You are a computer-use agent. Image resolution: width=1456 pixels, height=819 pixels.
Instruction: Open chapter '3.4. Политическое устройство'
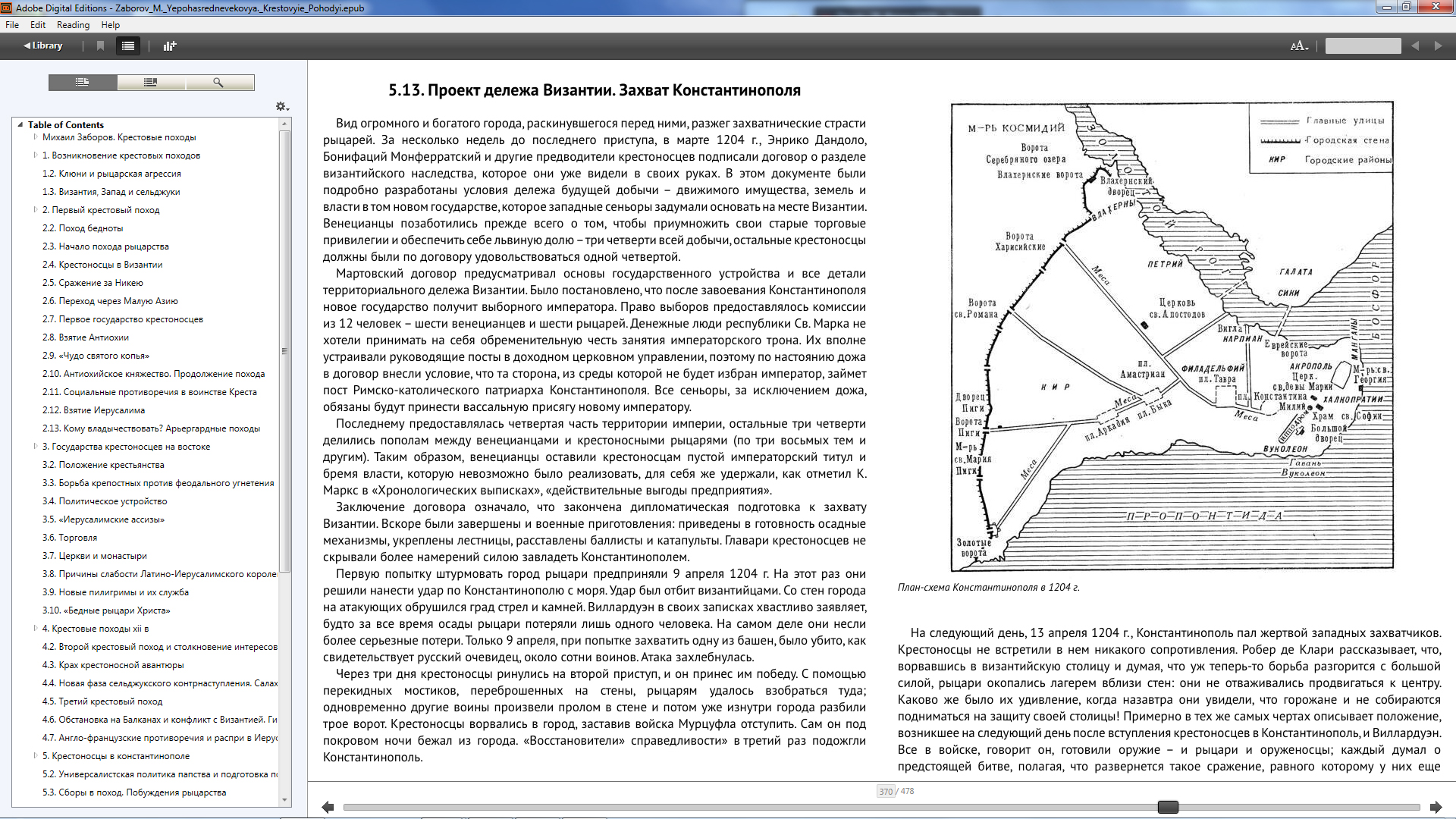click(x=105, y=501)
